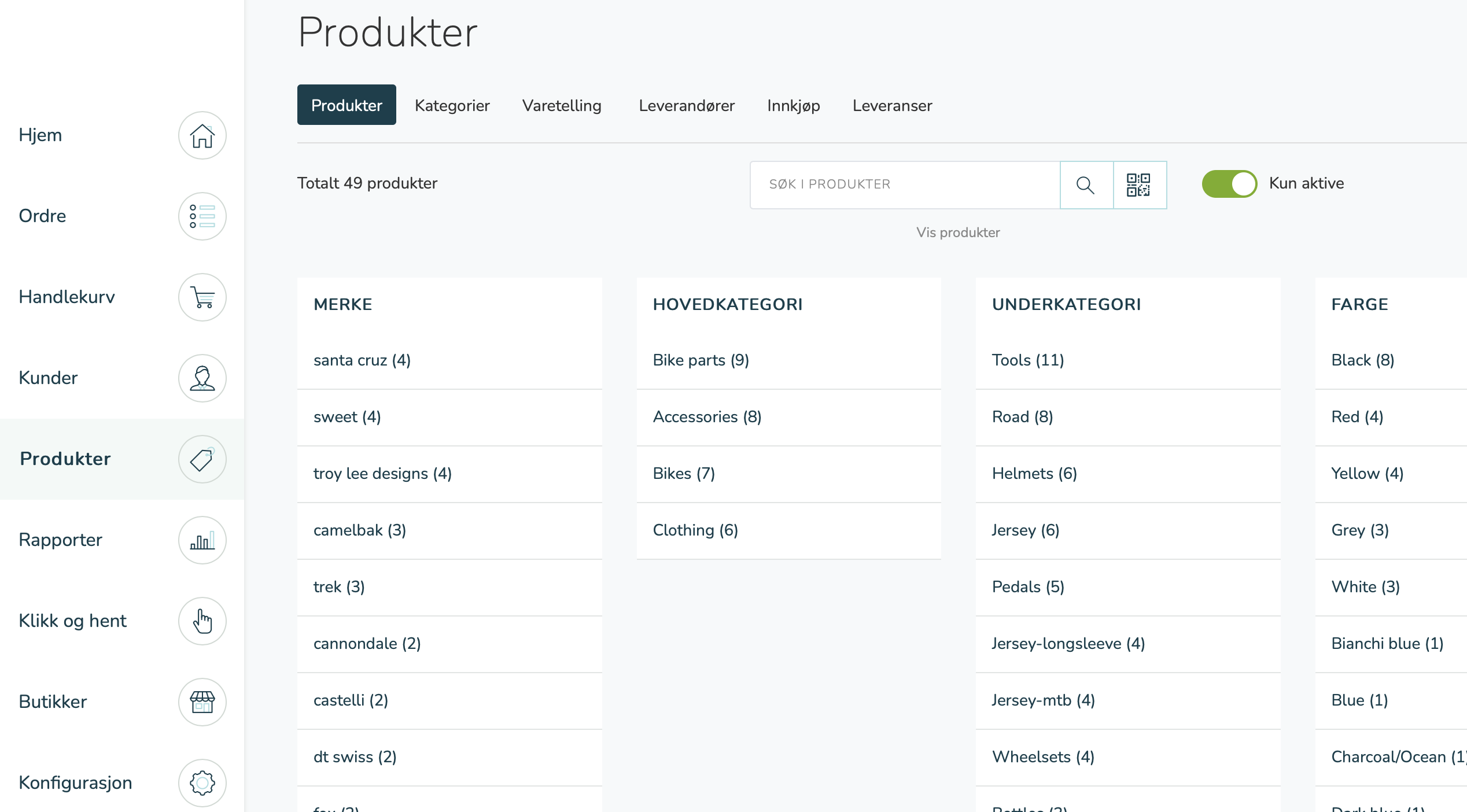Image resolution: width=1467 pixels, height=812 pixels.
Task: Filter by color White (3)
Action: [x=1391, y=587]
